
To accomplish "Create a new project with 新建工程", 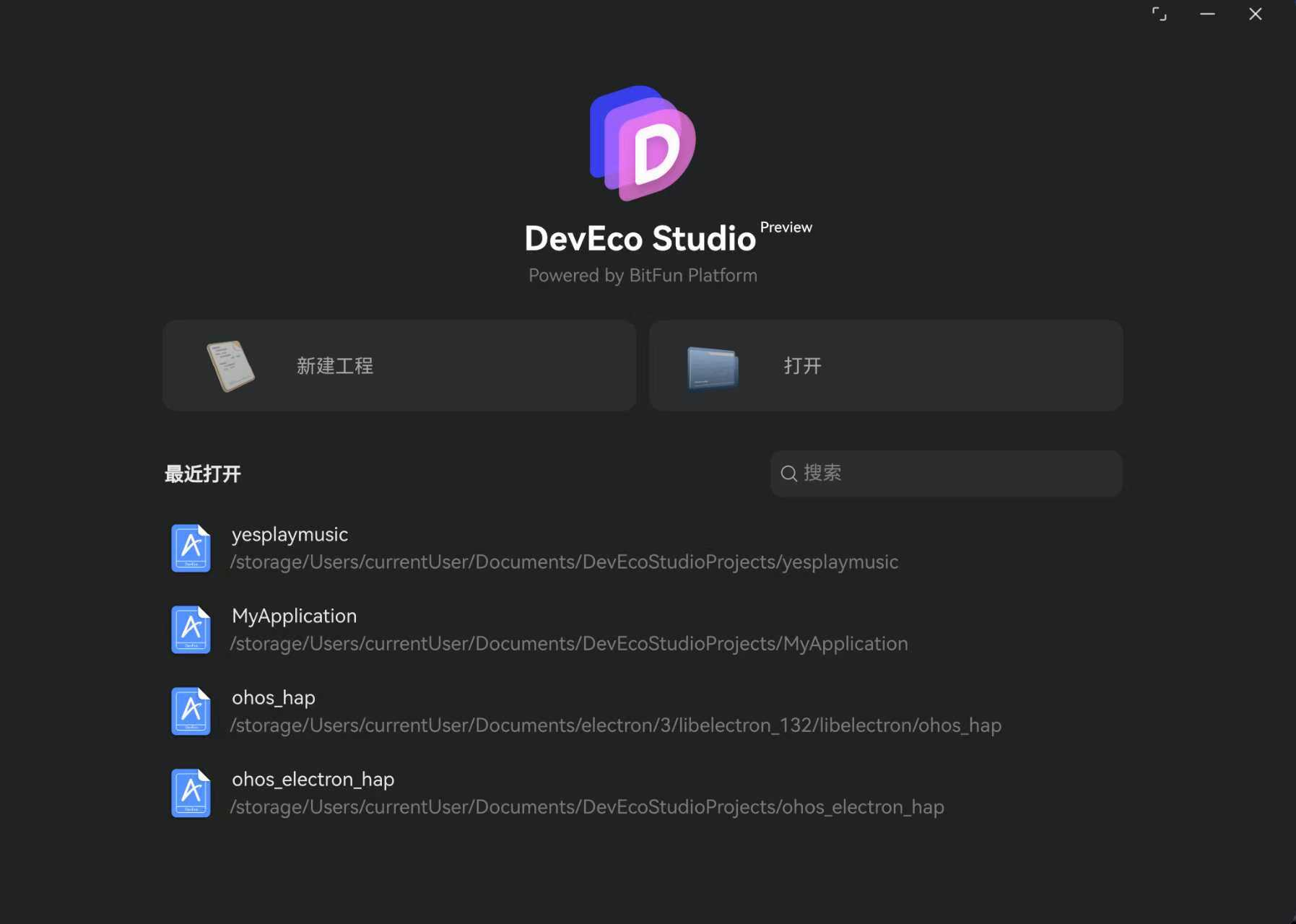I will coord(399,365).
